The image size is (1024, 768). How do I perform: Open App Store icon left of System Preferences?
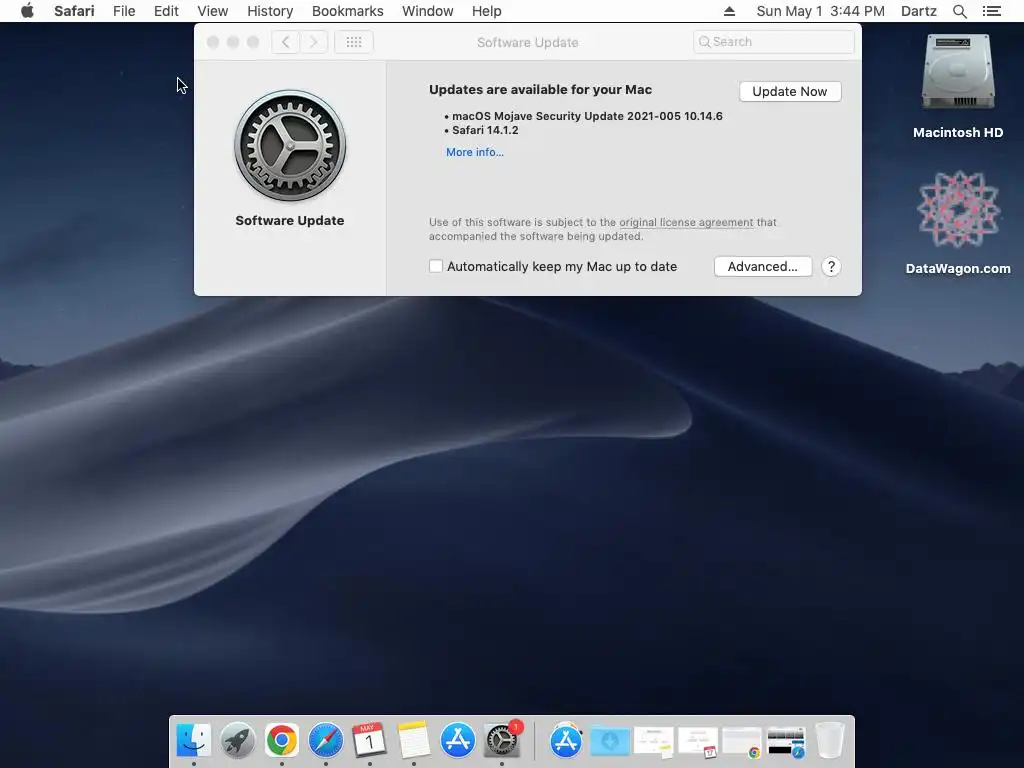pyautogui.click(x=458, y=741)
